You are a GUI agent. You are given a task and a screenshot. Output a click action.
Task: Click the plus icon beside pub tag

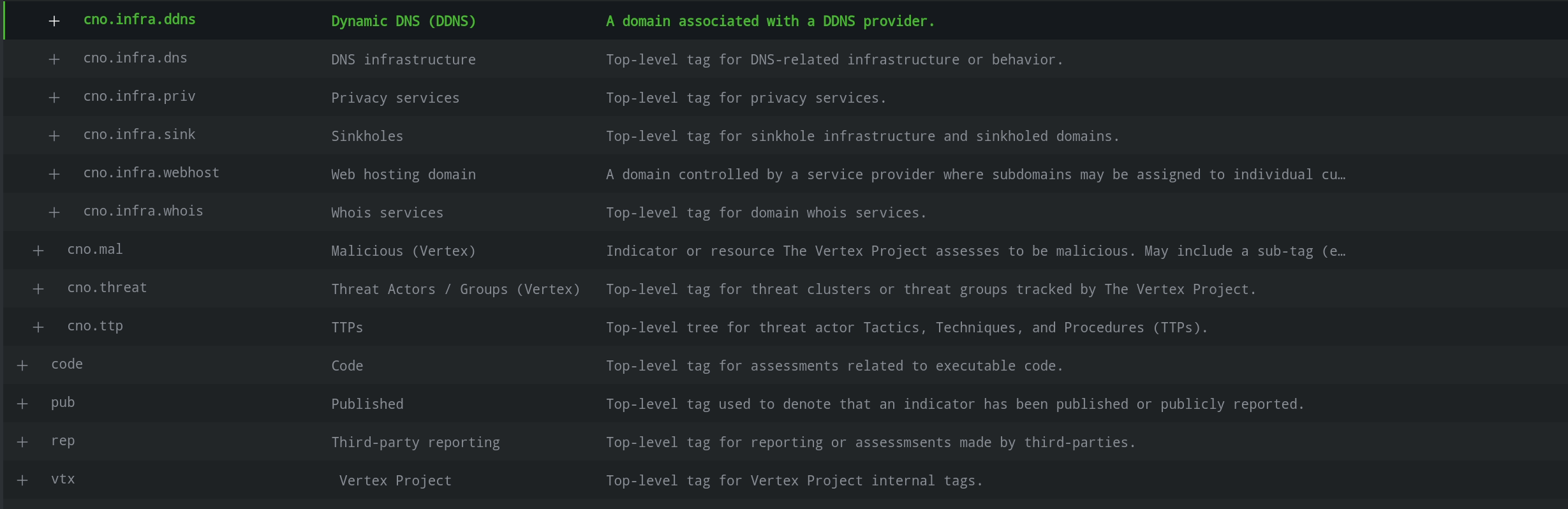click(22, 404)
